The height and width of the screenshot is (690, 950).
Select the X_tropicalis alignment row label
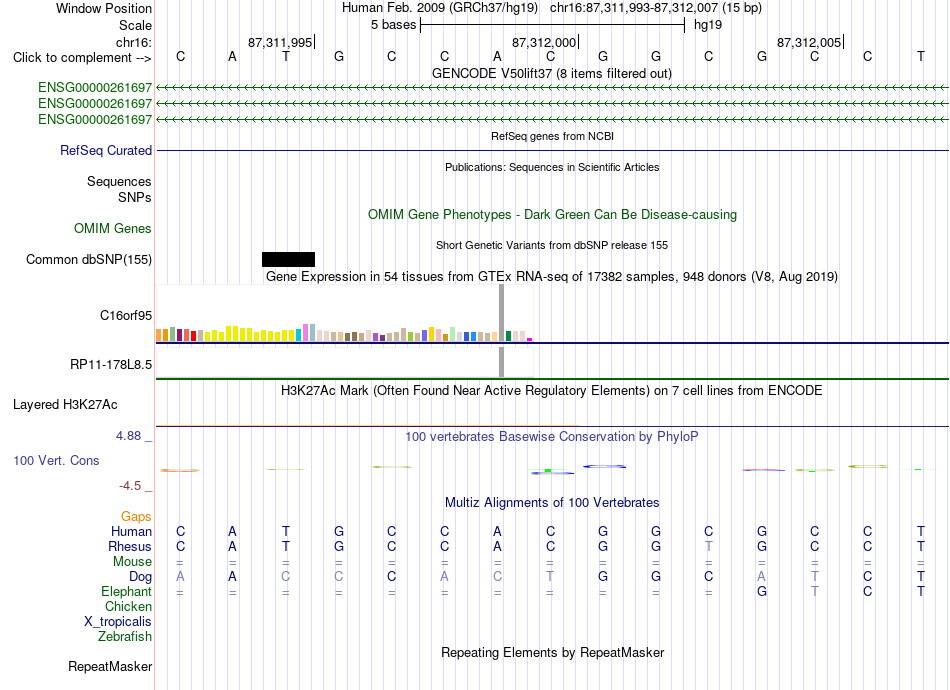[118, 622]
